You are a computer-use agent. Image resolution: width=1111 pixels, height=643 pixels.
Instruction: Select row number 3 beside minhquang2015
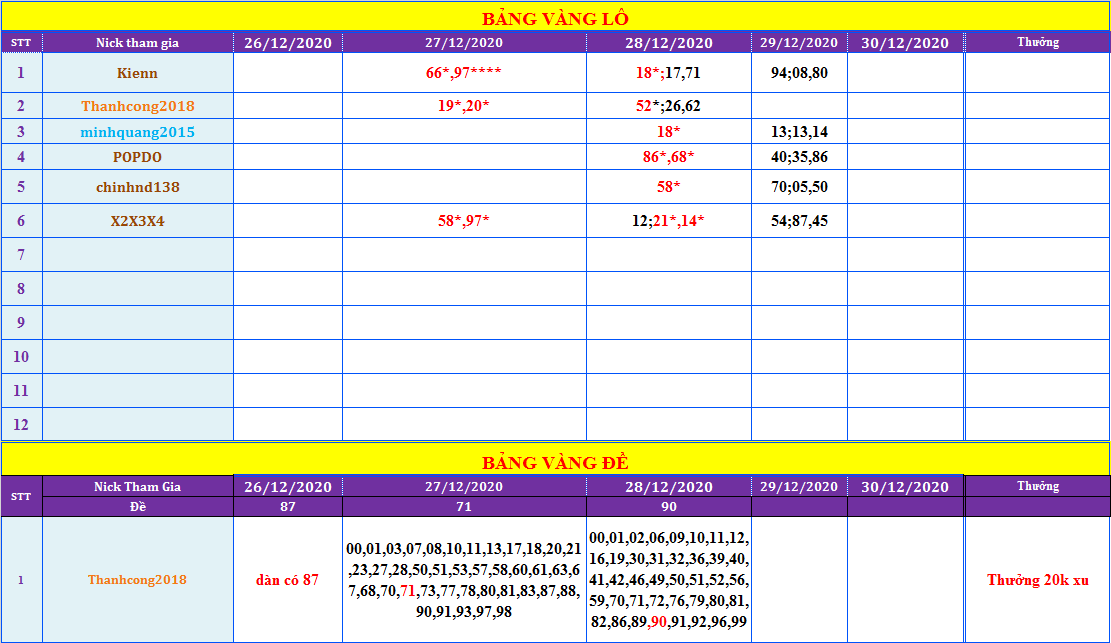coord(21,131)
